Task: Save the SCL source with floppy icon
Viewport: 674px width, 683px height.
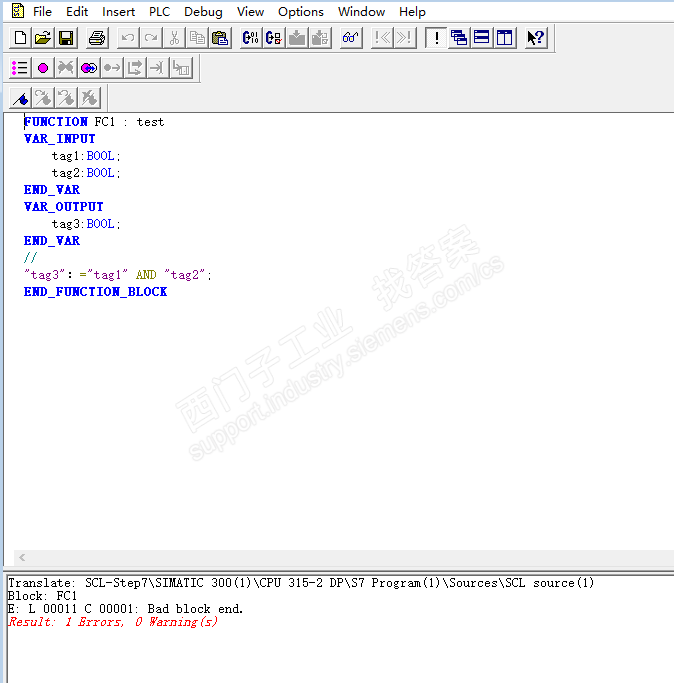Action: [x=66, y=38]
